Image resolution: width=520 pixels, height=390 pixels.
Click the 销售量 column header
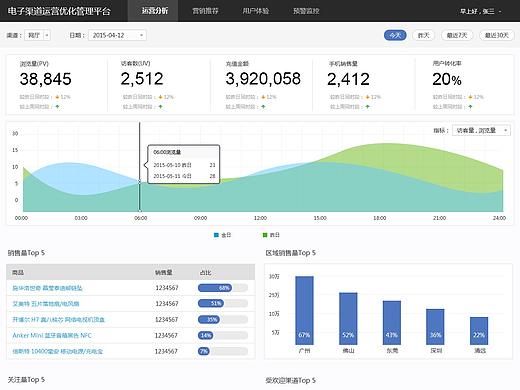pos(163,272)
